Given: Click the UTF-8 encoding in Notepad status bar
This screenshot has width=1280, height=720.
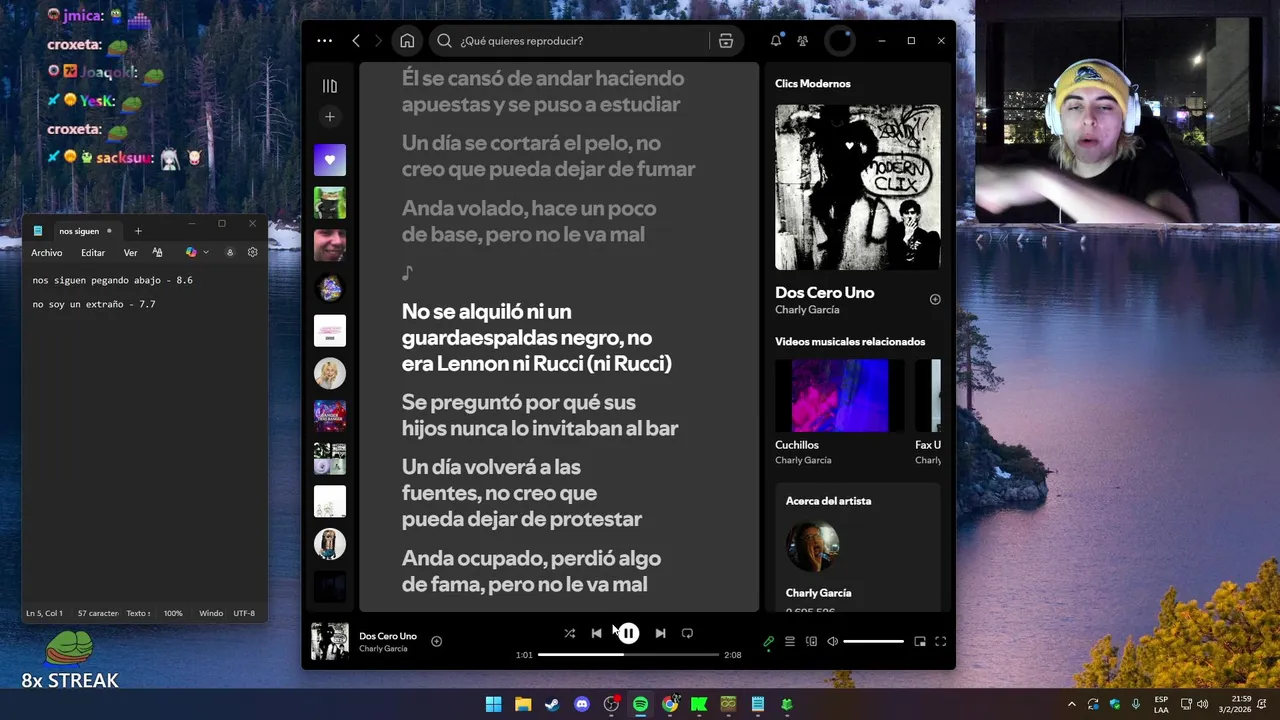Looking at the screenshot, I should coord(244,613).
